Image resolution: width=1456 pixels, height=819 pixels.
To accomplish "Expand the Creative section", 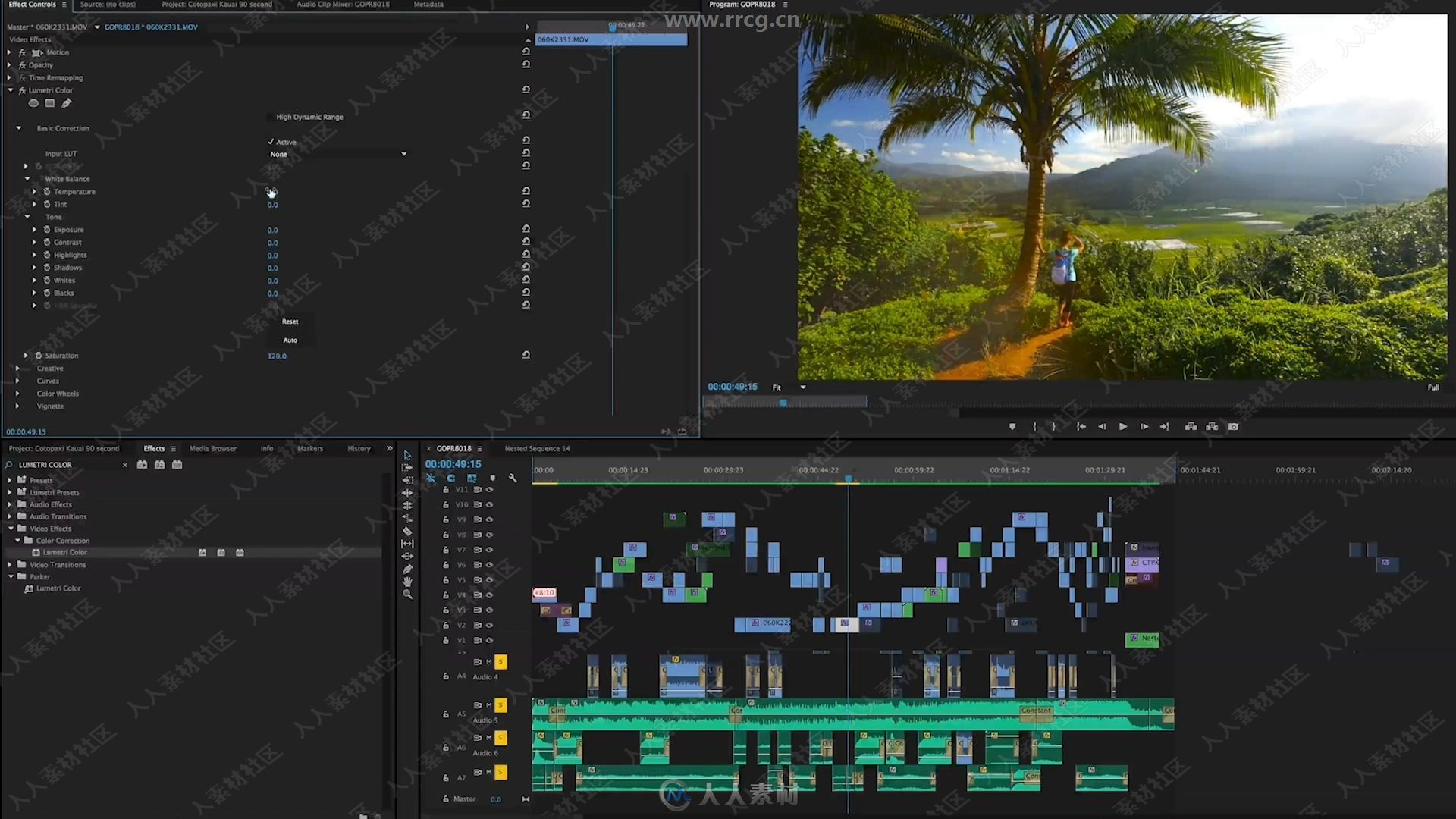I will pyautogui.click(x=17, y=369).
